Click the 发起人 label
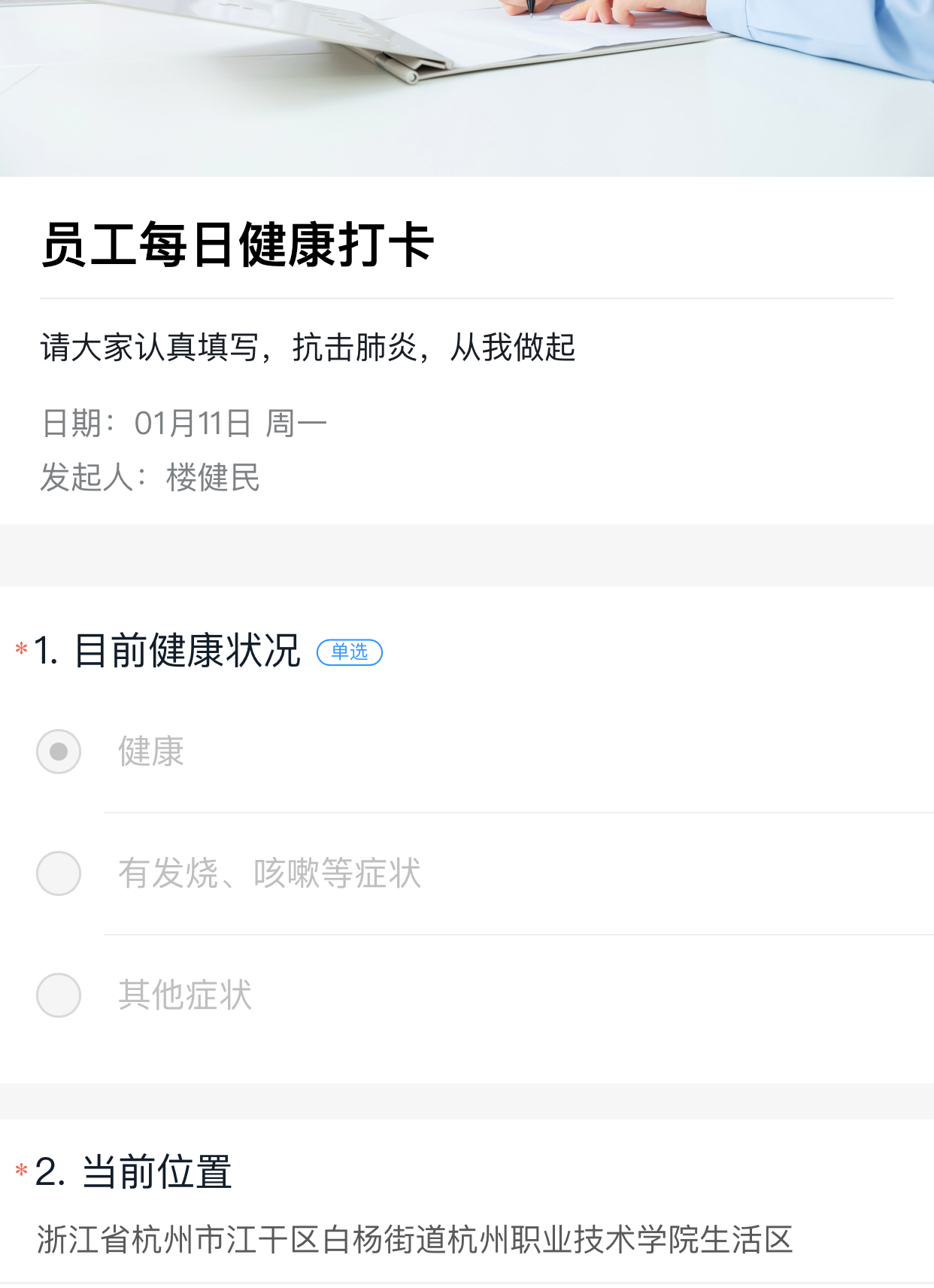934x1288 pixels. click(86, 478)
